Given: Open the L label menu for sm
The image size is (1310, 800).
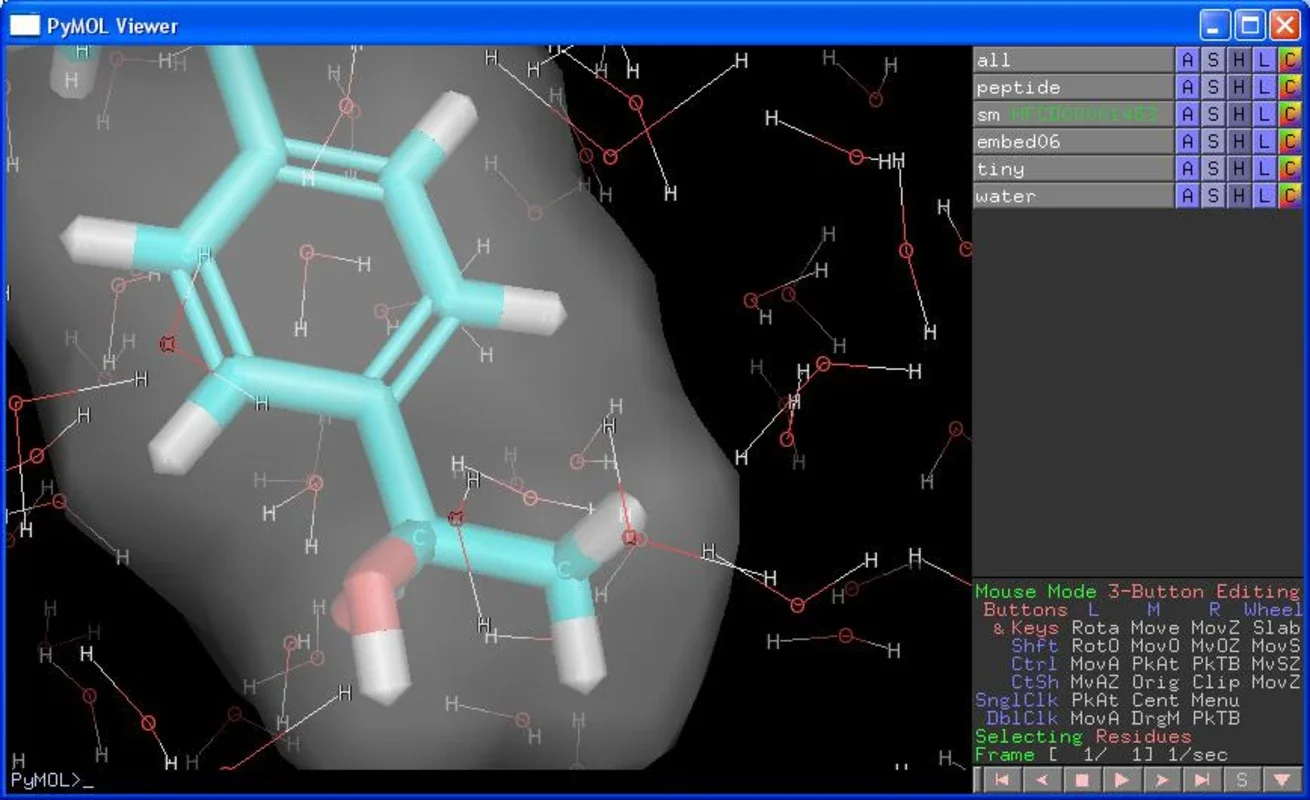Looking at the screenshot, I should [x=1264, y=114].
